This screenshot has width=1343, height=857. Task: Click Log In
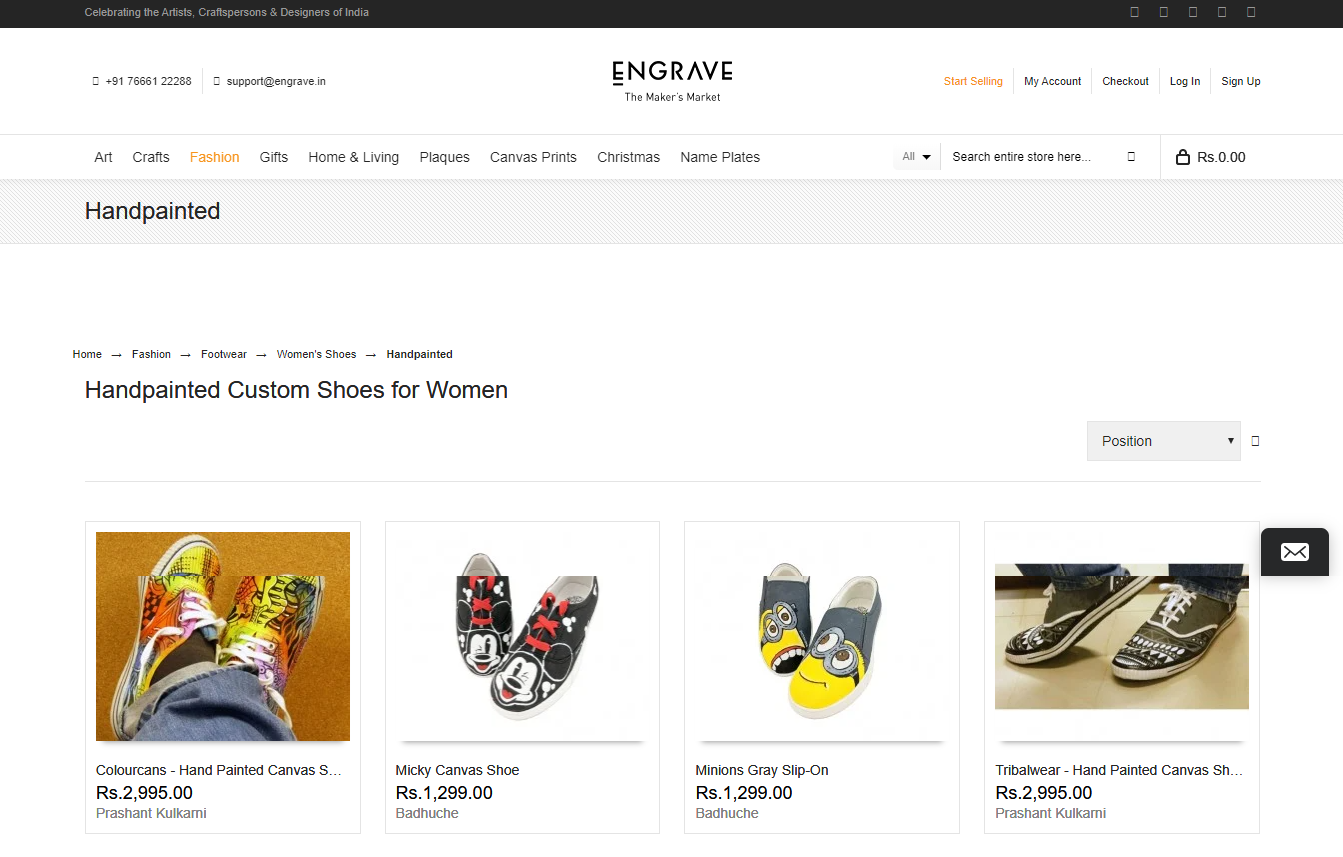tap(1185, 82)
